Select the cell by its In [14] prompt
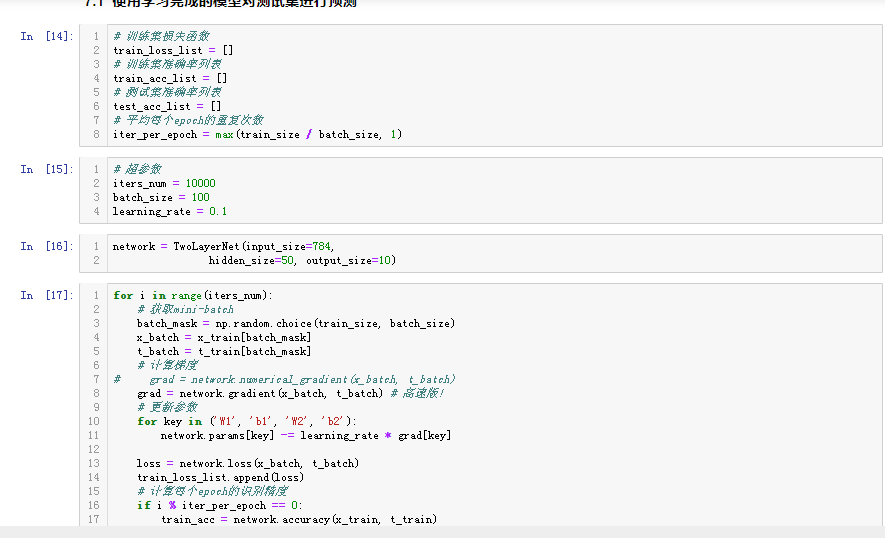Screen dimensions: 885x538 tap(46, 36)
